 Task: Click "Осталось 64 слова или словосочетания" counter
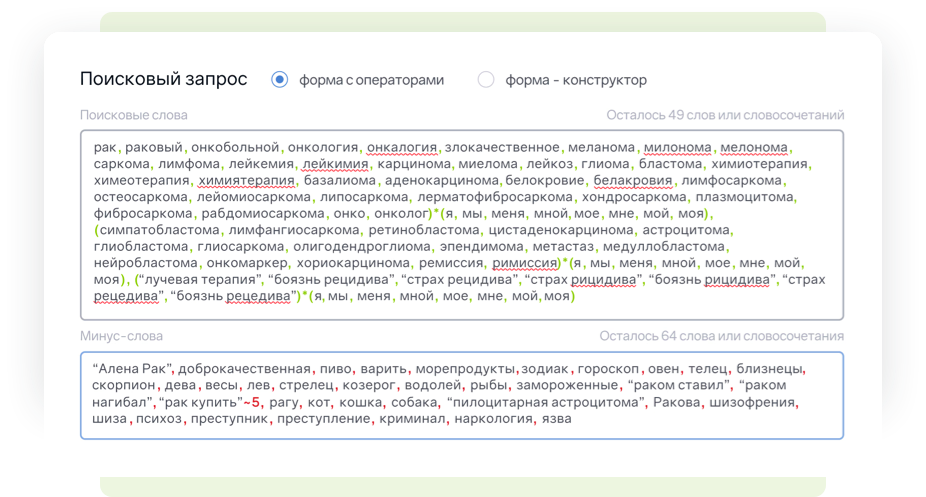pos(722,336)
